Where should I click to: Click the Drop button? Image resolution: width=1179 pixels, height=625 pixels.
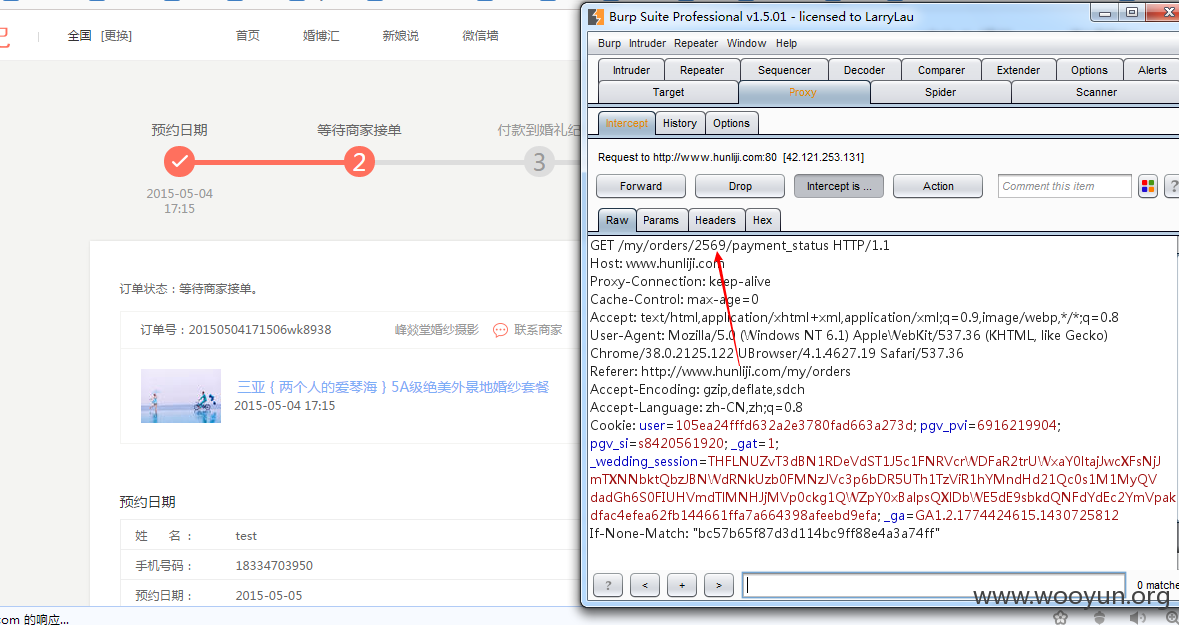740,186
